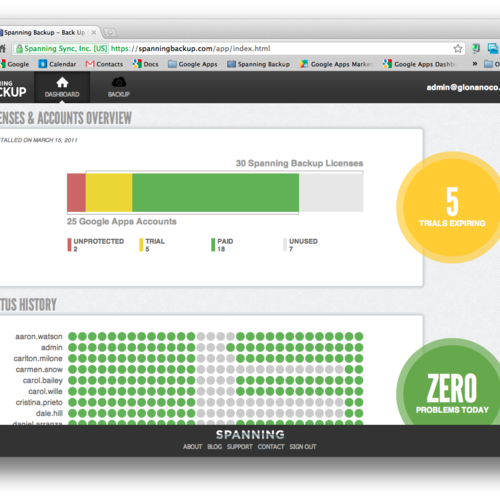Image resolution: width=500 pixels, height=500 pixels.
Task: Click the Sign Out footer link
Action: pos(303,447)
